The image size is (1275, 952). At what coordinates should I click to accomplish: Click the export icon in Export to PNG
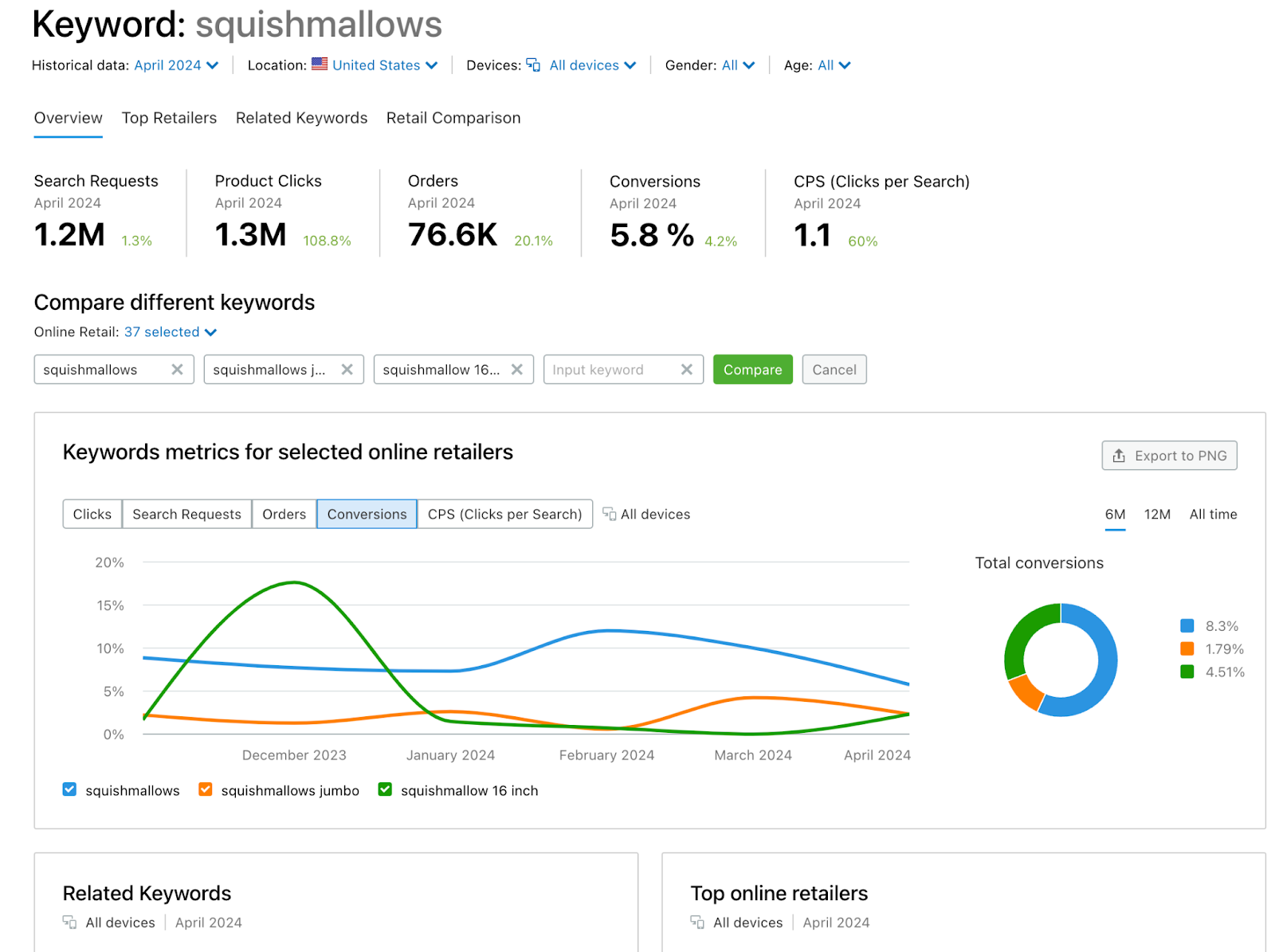coord(1119,456)
